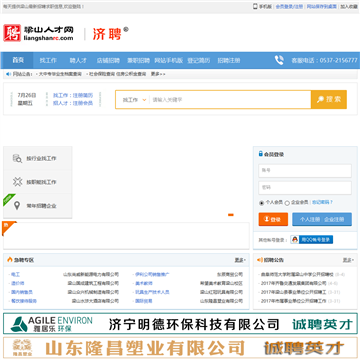The height and width of the screenshot is (360, 360).
Task: Open the 美术教师 job listing
Action: pos(144,283)
